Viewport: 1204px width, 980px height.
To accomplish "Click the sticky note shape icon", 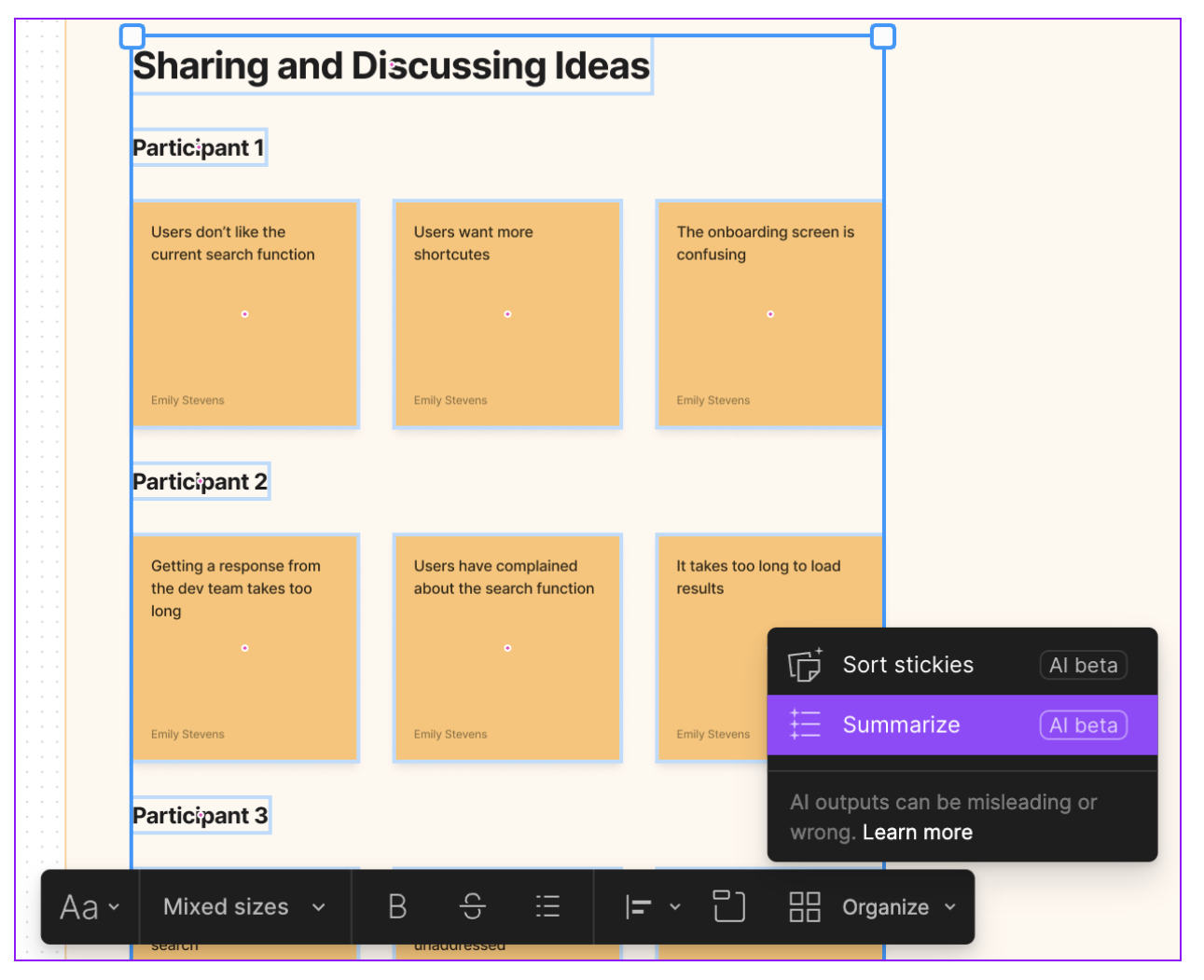I will [729, 906].
